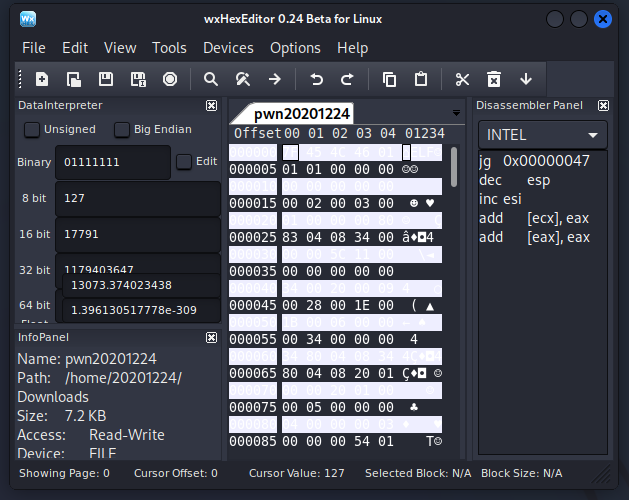Click the Copy toolbar icon
Screen dimensions: 629x500
[390, 79]
